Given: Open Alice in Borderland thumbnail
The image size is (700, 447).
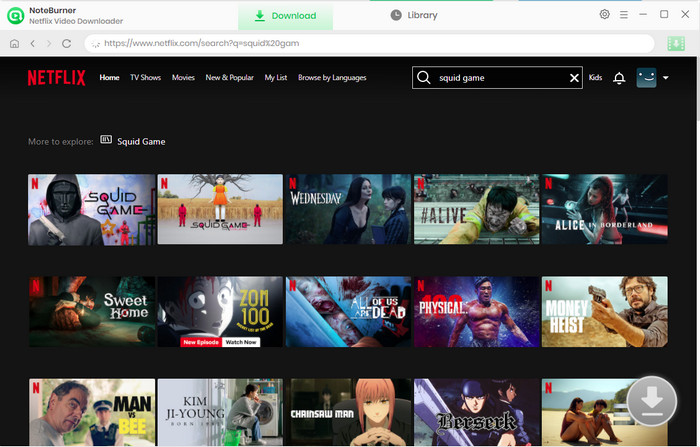Looking at the screenshot, I should coord(605,209).
